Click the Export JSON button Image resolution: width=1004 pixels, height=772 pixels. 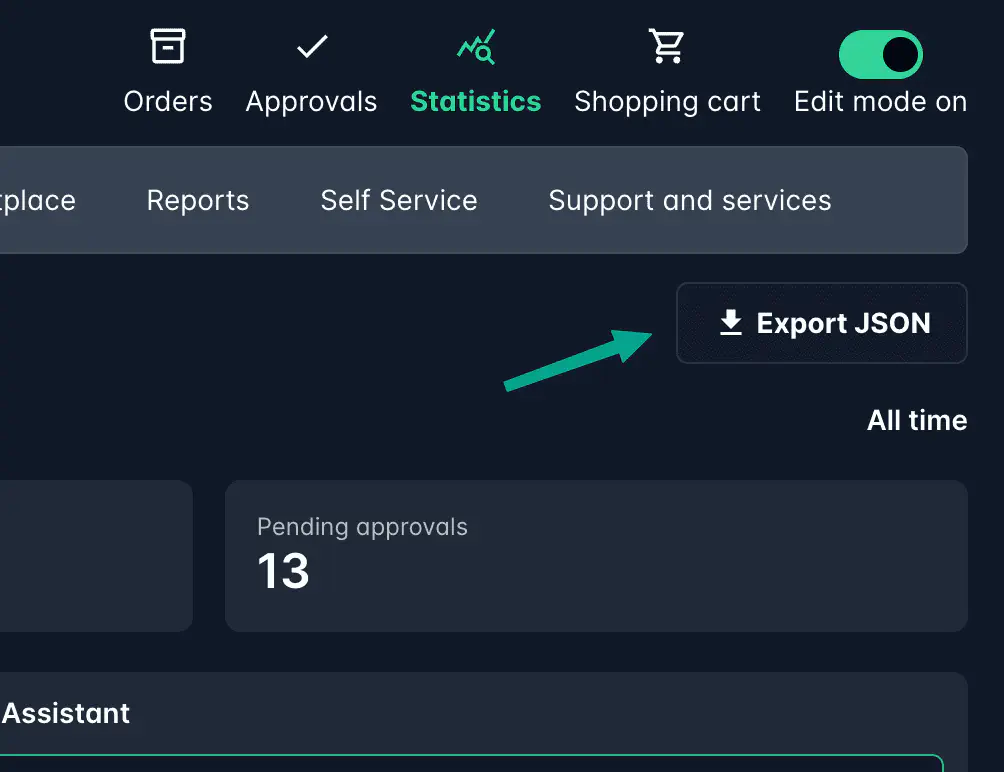click(821, 322)
